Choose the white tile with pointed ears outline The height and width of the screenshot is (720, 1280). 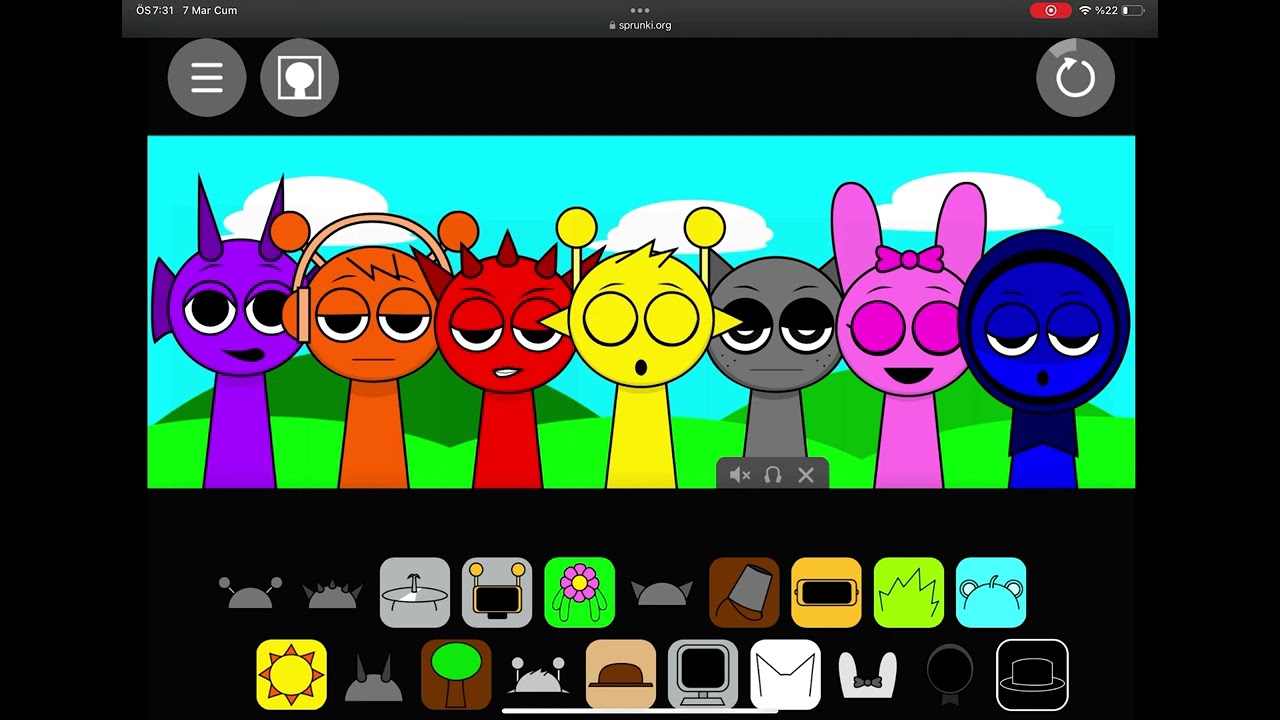click(x=785, y=674)
